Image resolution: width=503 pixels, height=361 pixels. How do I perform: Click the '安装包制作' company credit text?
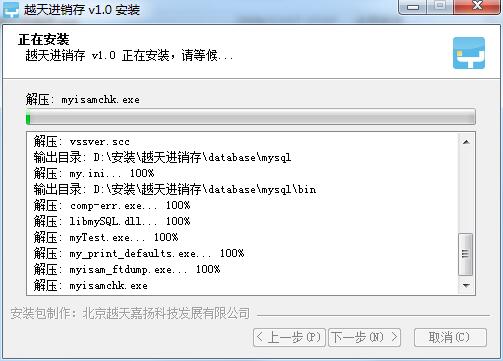click(x=130, y=313)
